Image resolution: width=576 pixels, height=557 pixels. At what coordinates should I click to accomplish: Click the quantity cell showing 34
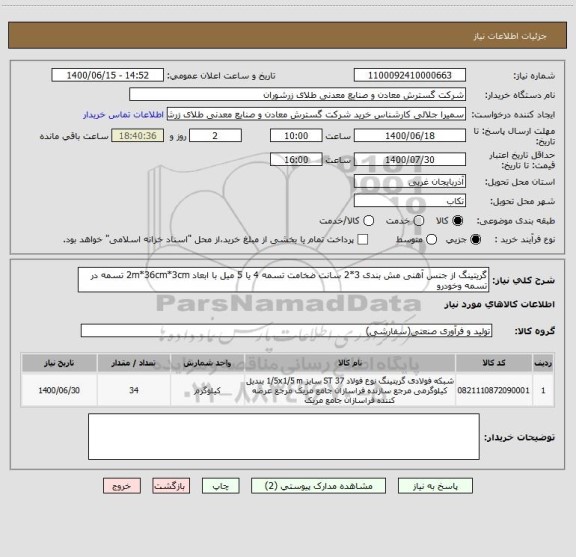pyautogui.click(x=134, y=390)
